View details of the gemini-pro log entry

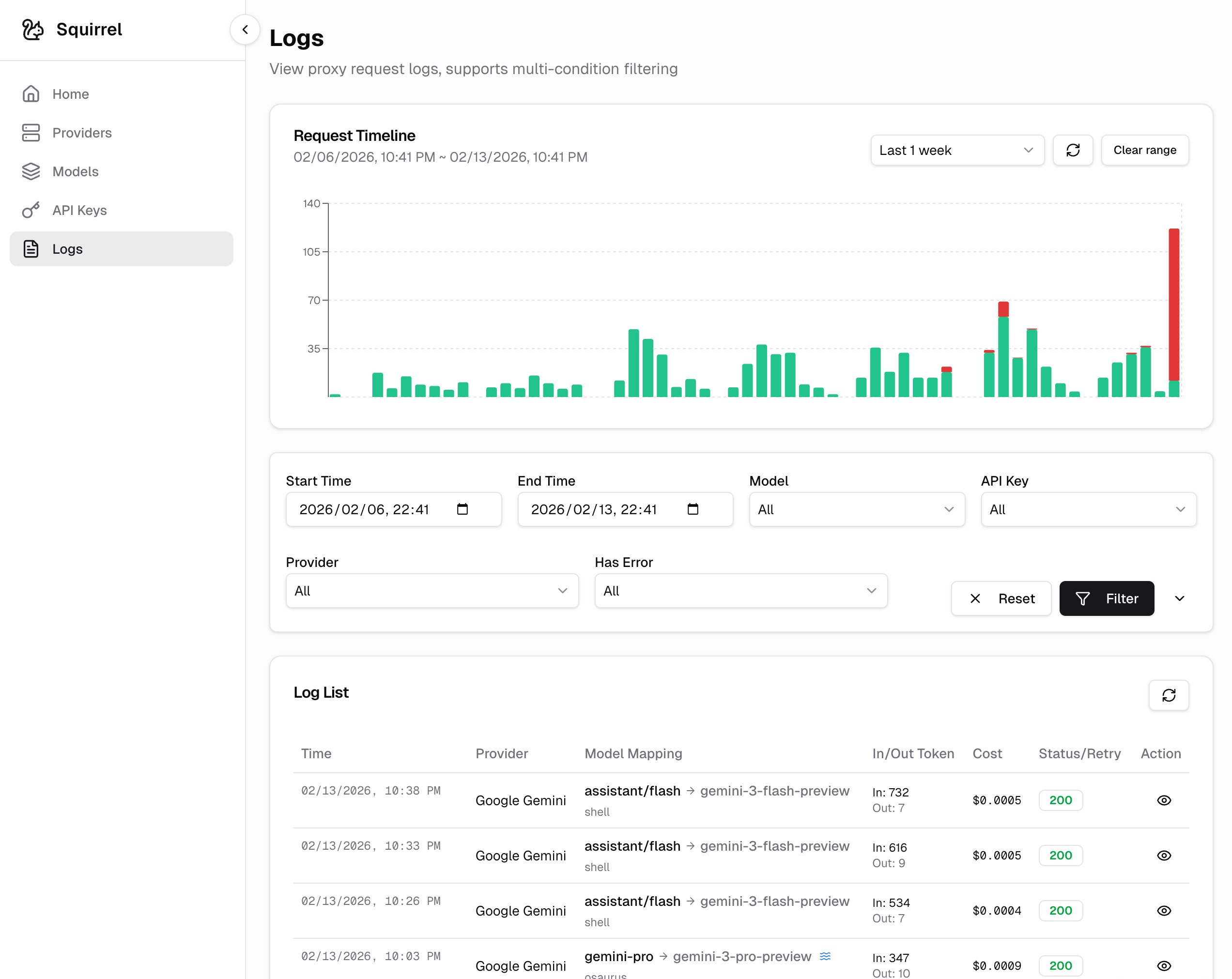tap(1164, 965)
